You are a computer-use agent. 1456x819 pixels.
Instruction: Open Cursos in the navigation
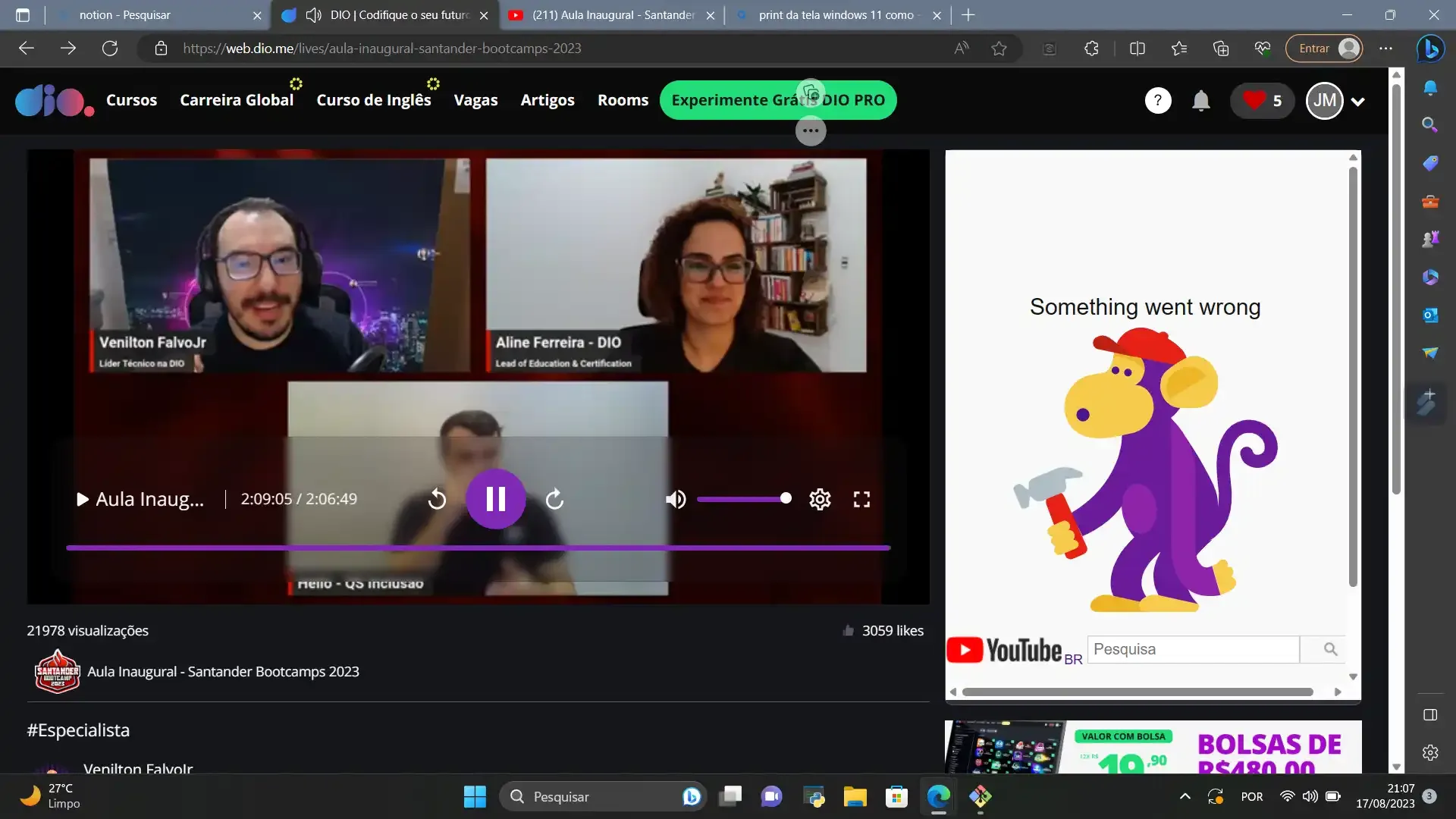pyautogui.click(x=131, y=100)
